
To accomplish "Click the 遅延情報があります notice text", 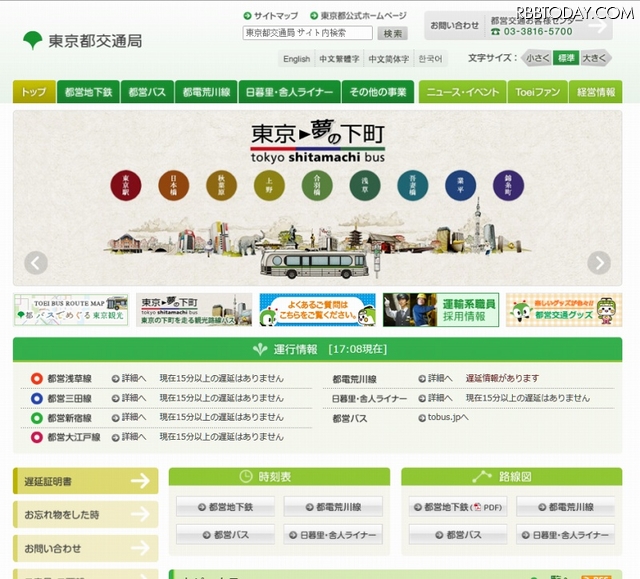I will (x=502, y=378).
